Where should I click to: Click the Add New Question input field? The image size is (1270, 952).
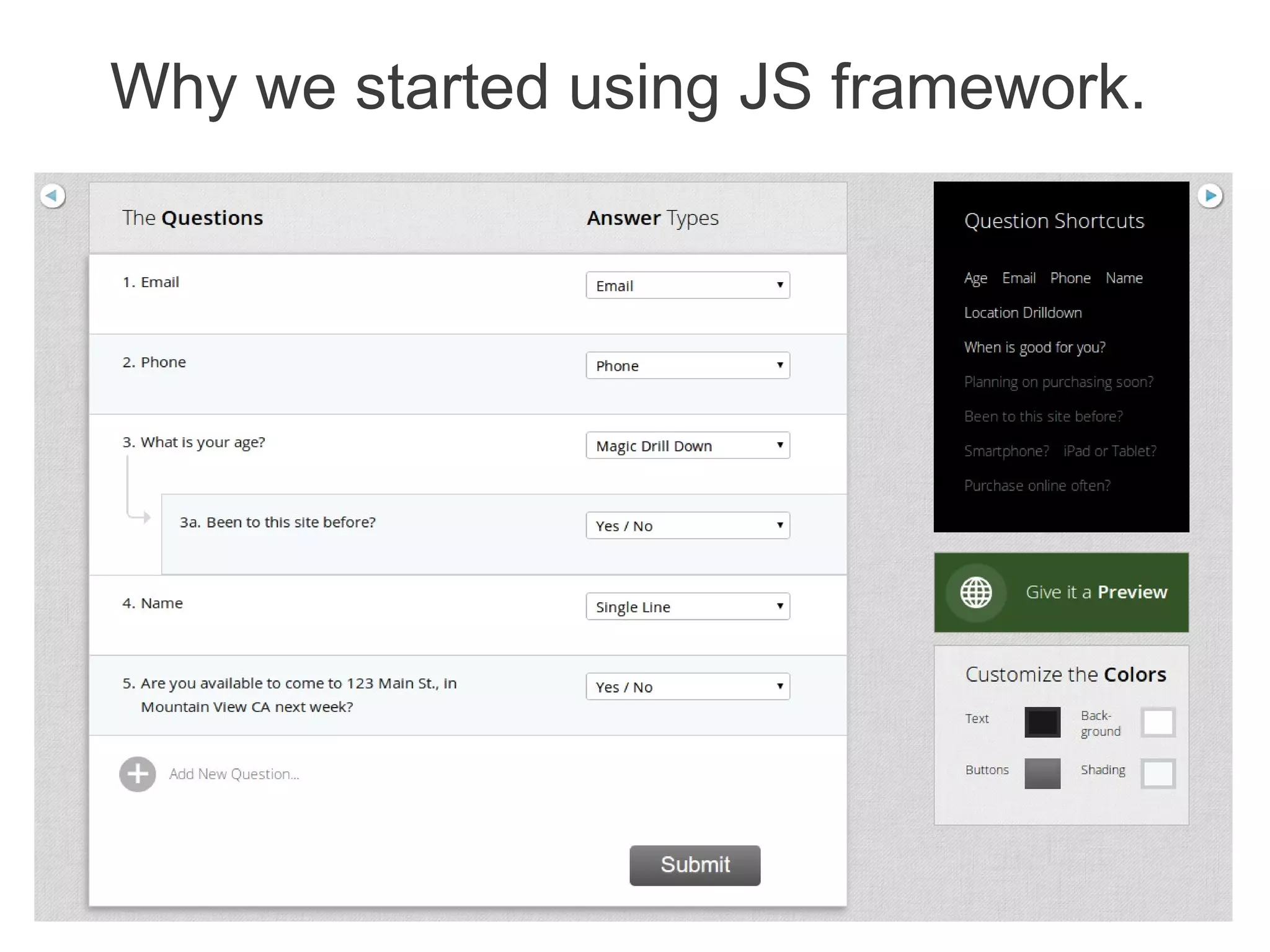(x=234, y=774)
